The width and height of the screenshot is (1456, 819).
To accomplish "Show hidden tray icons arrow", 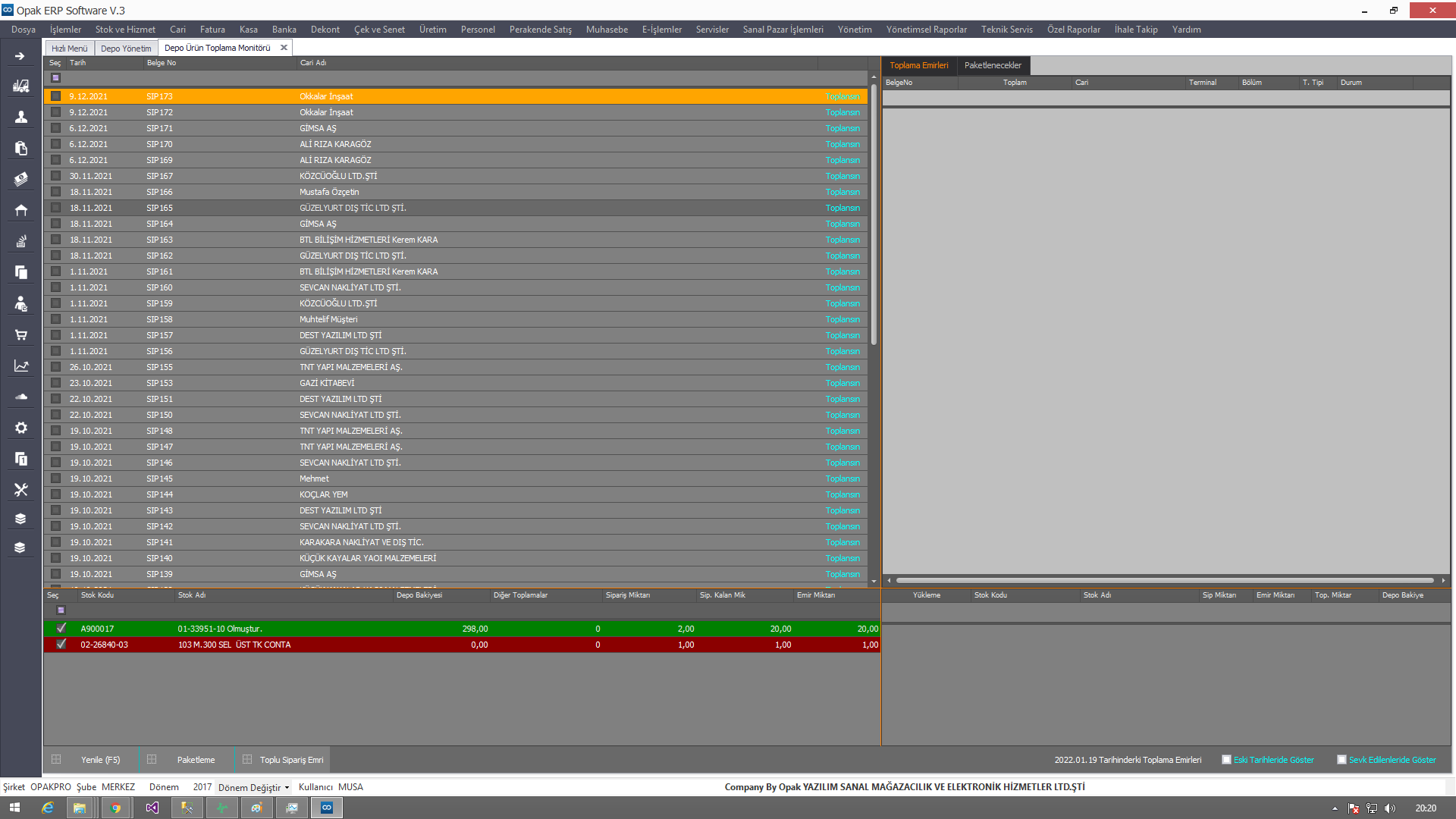I will click(x=1335, y=808).
